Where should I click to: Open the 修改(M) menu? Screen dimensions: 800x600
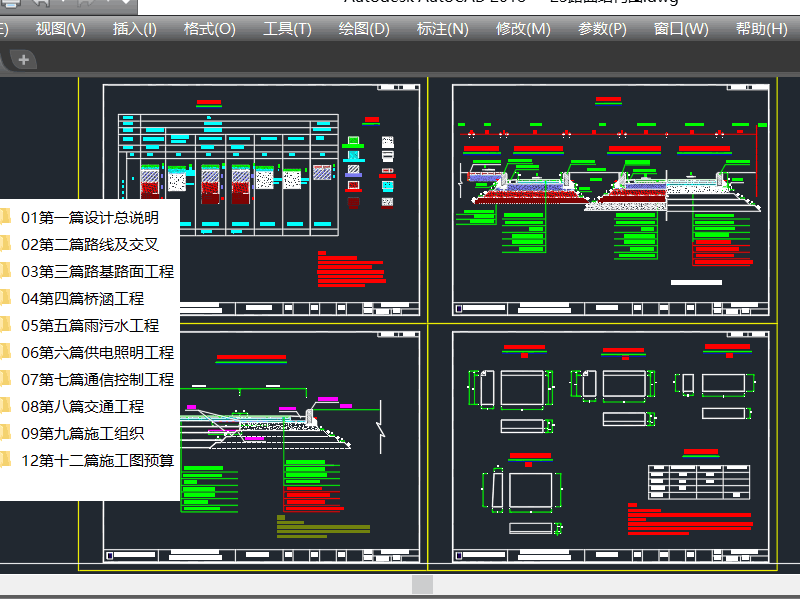point(523,29)
